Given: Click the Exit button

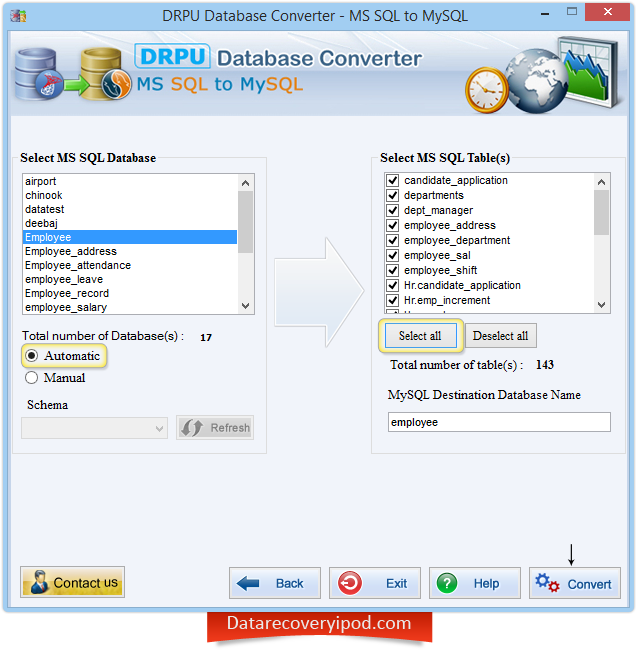Looking at the screenshot, I should click(375, 584).
